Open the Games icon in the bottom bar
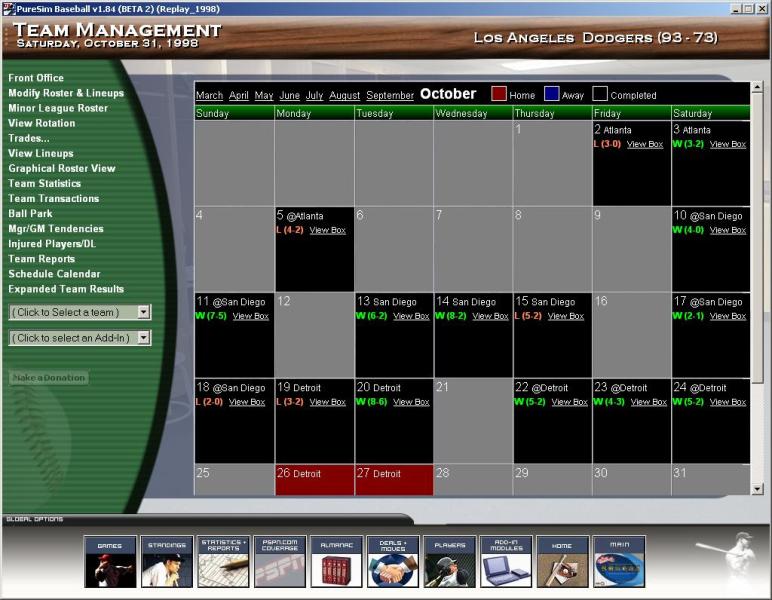Viewport: 772px width, 600px height. pyautogui.click(x=110, y=562)
